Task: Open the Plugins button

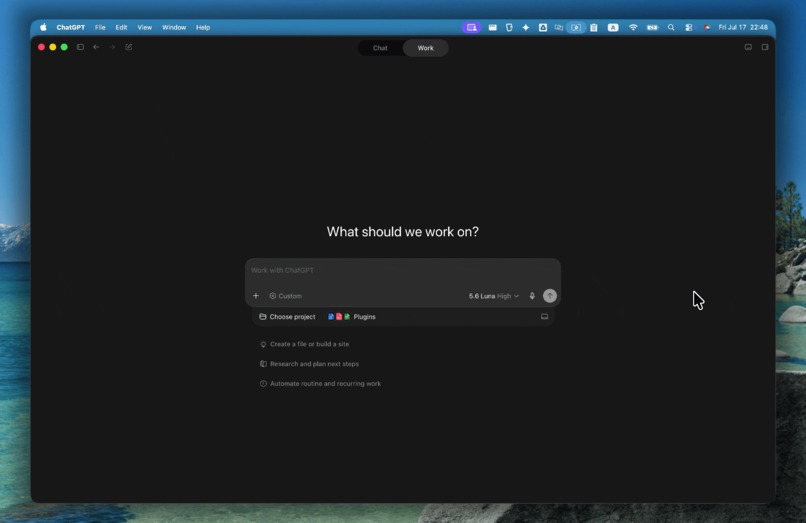Action: tap(352, 317)
